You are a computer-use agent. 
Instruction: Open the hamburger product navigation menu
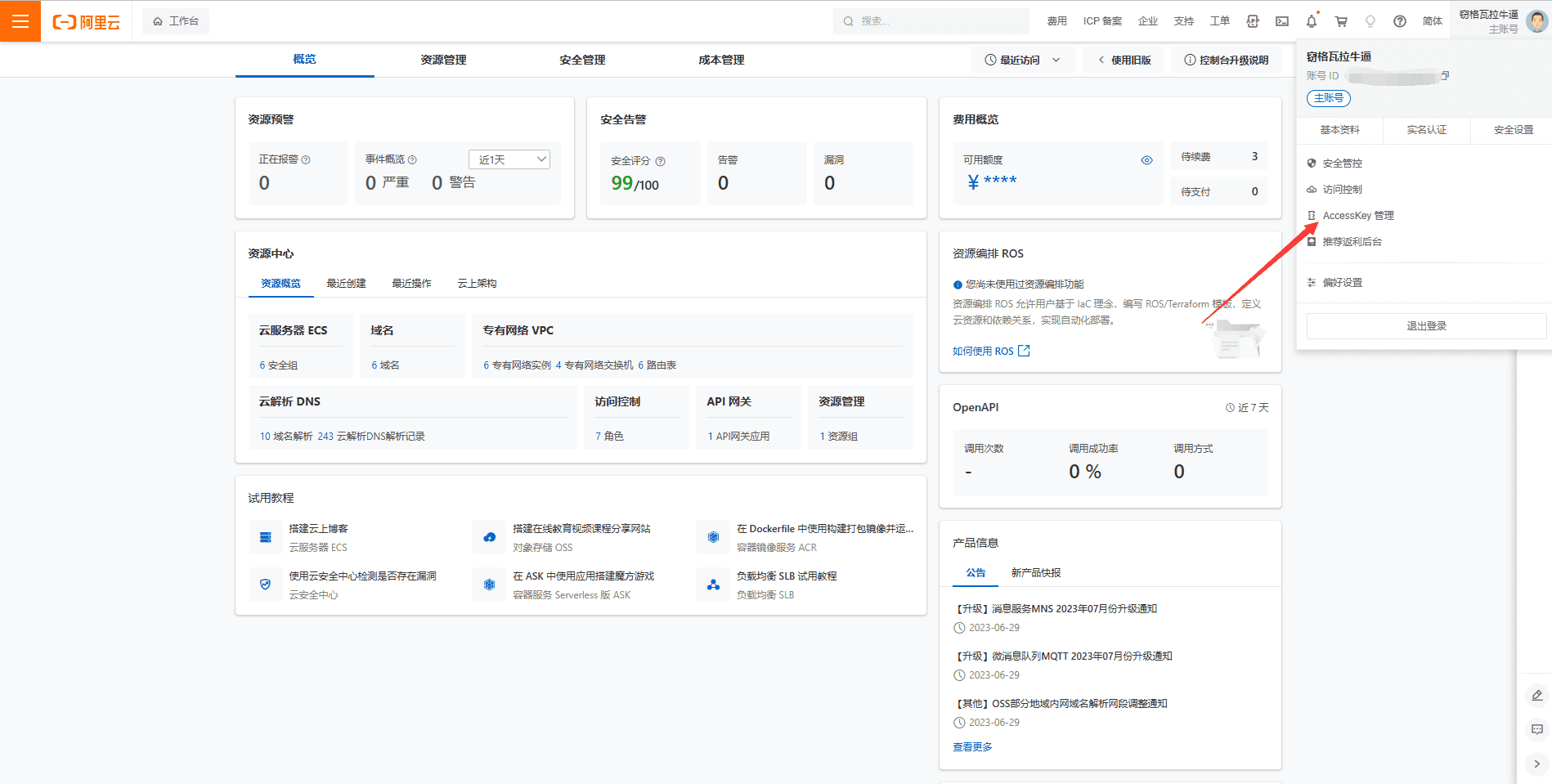(20, 20)
